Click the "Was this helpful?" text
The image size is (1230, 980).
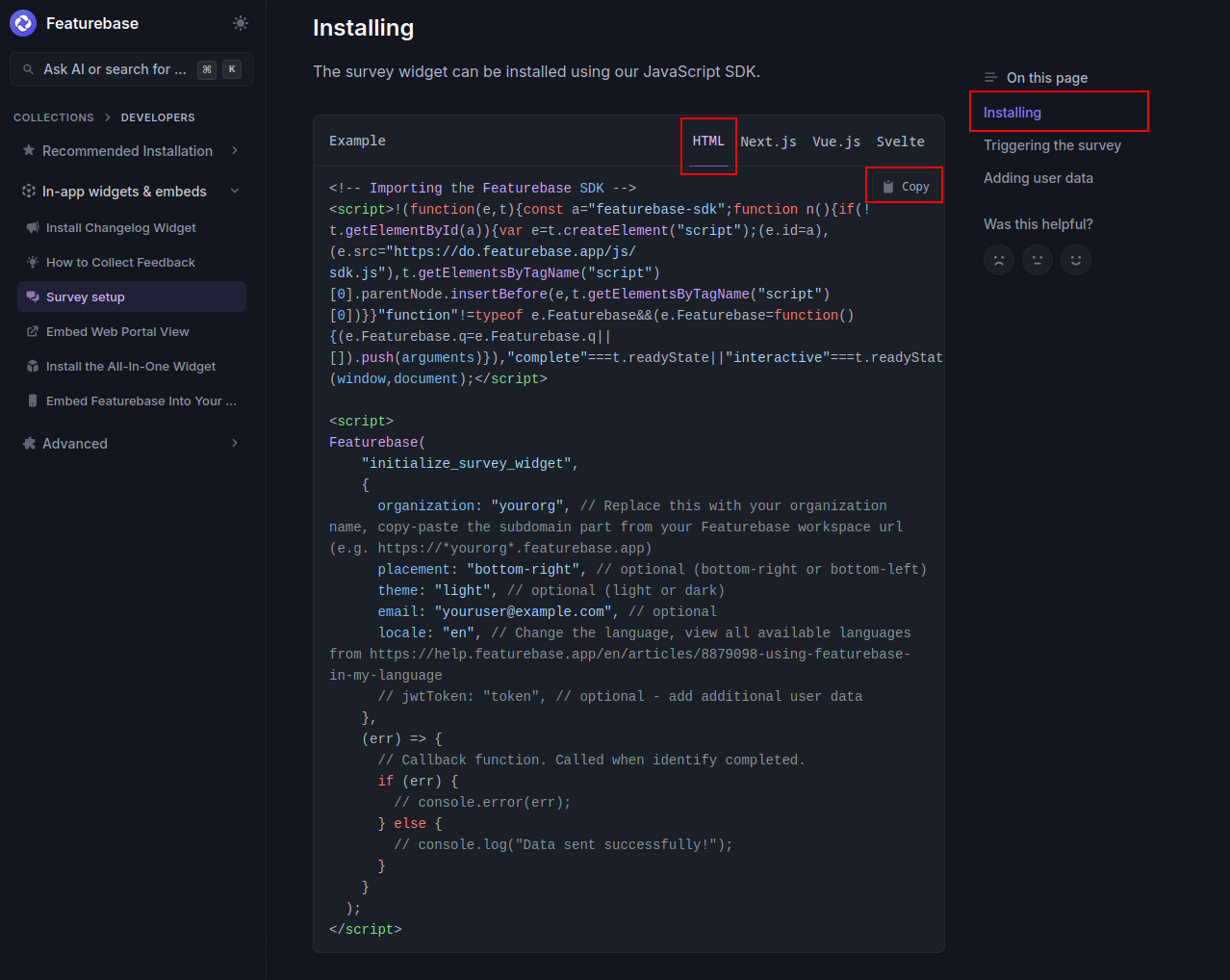pos(1038,224)
